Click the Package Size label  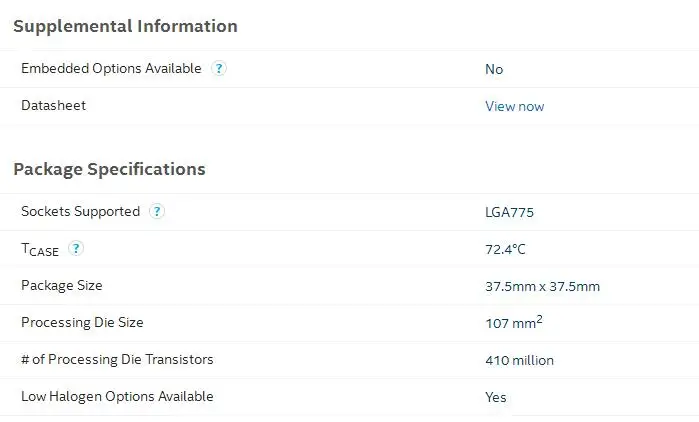pyautogui.click(x=62, y=286)
